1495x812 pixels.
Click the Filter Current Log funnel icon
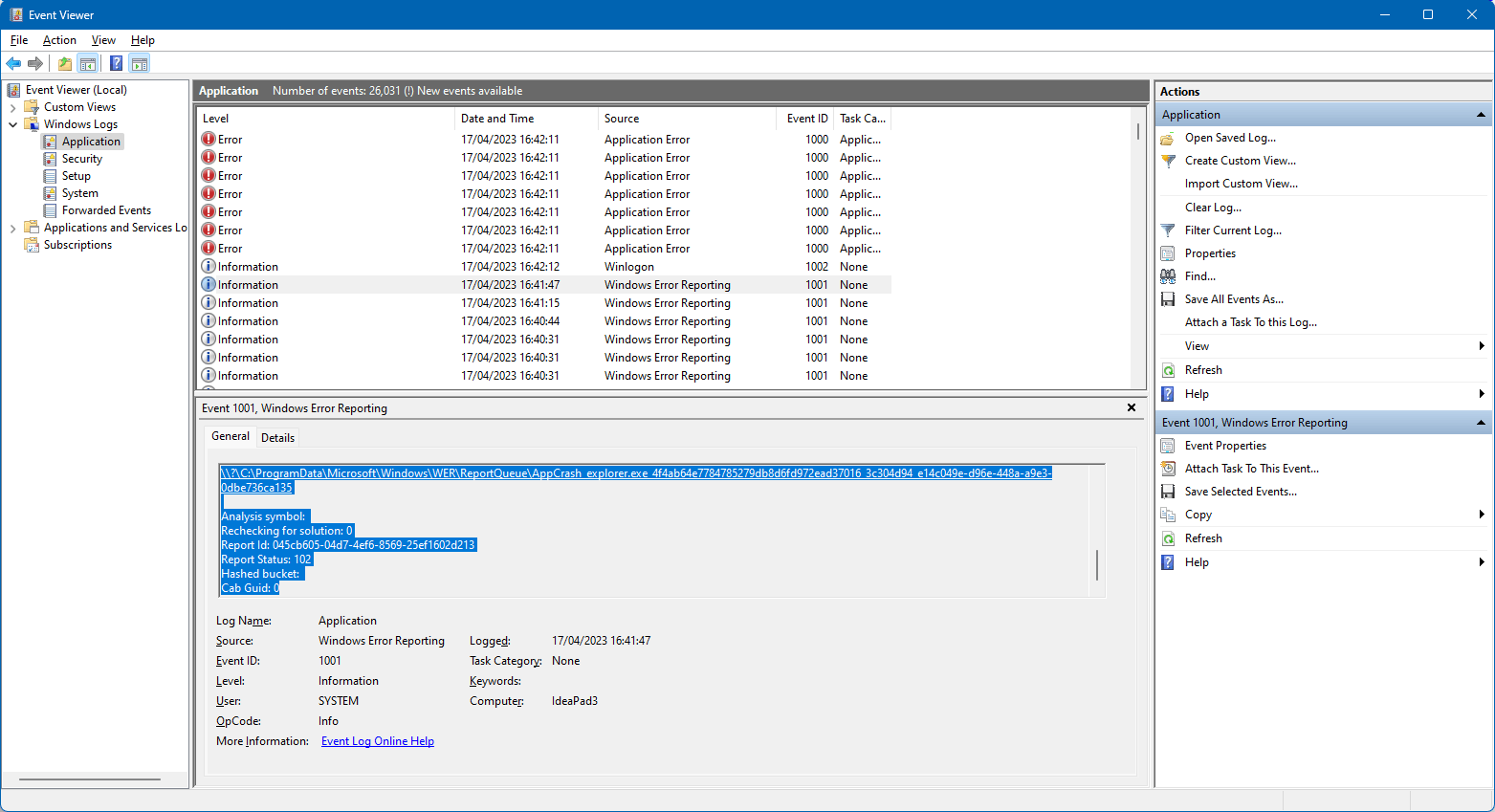pos(1168,230)
